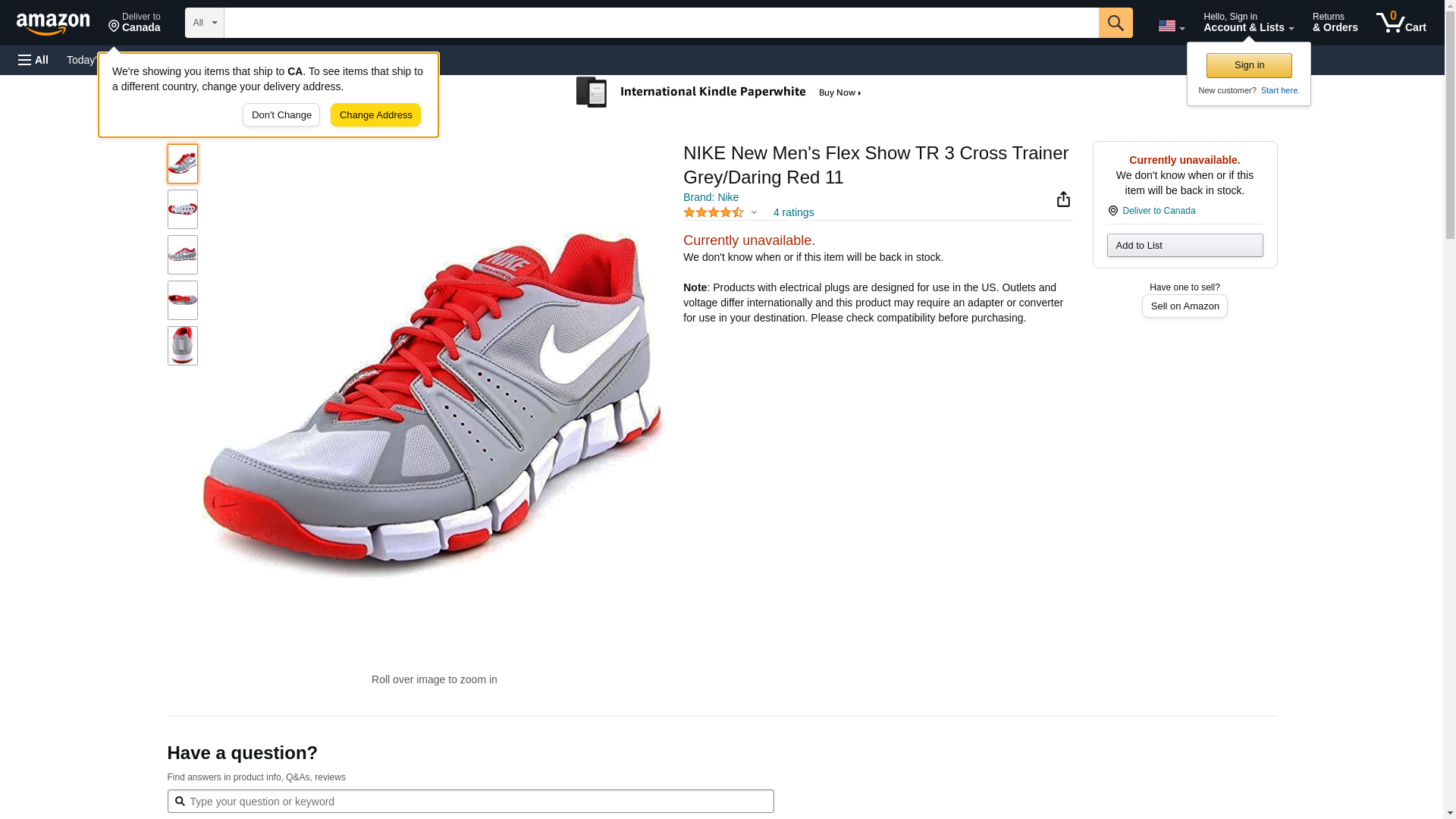The image size is (1456, 819).
Task: Click the star rating icons
Action: (714, 213)
